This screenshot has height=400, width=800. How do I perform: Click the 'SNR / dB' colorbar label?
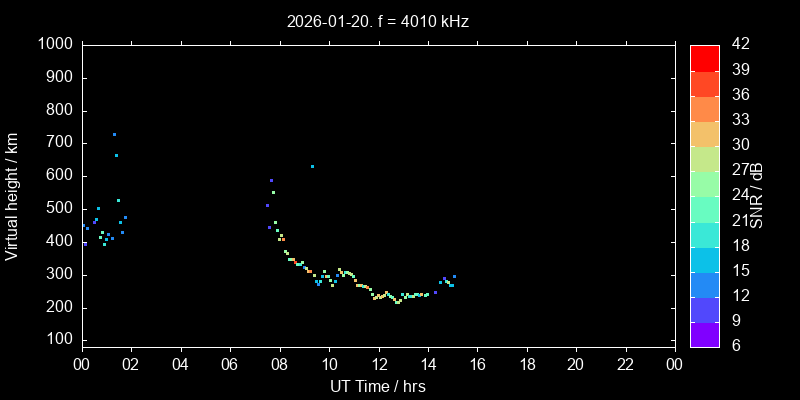pos(765,195)
